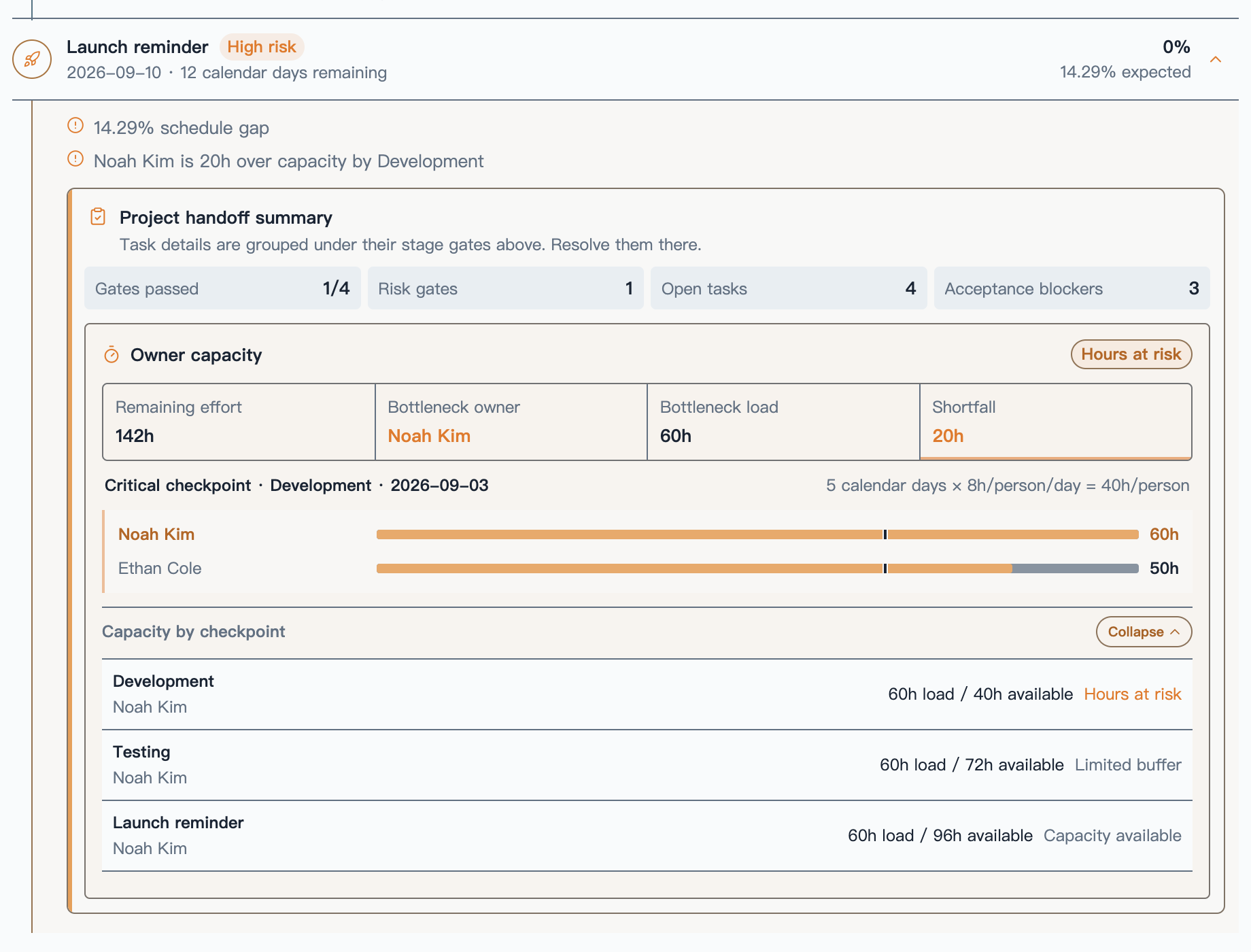Click the warning icon next to schedule gap
The image size is (1251, 952).
(x=75, y=126)
